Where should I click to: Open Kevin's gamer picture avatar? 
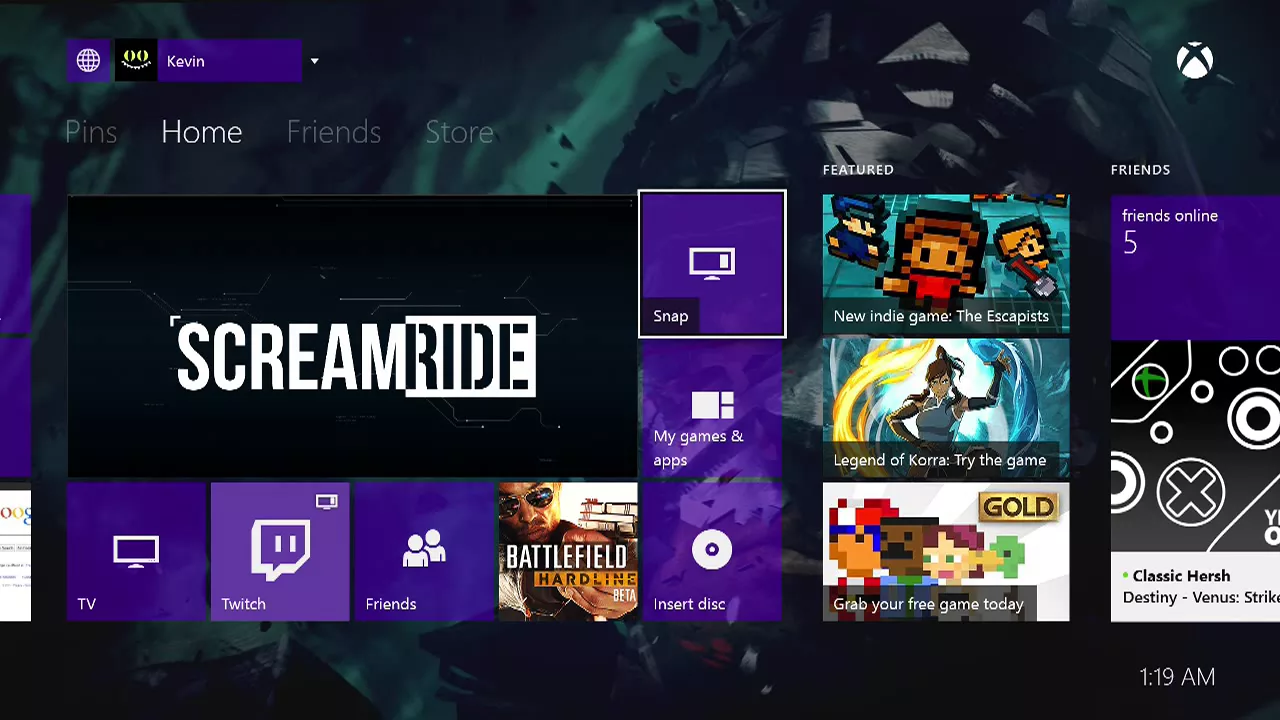(x=136, y=61)
